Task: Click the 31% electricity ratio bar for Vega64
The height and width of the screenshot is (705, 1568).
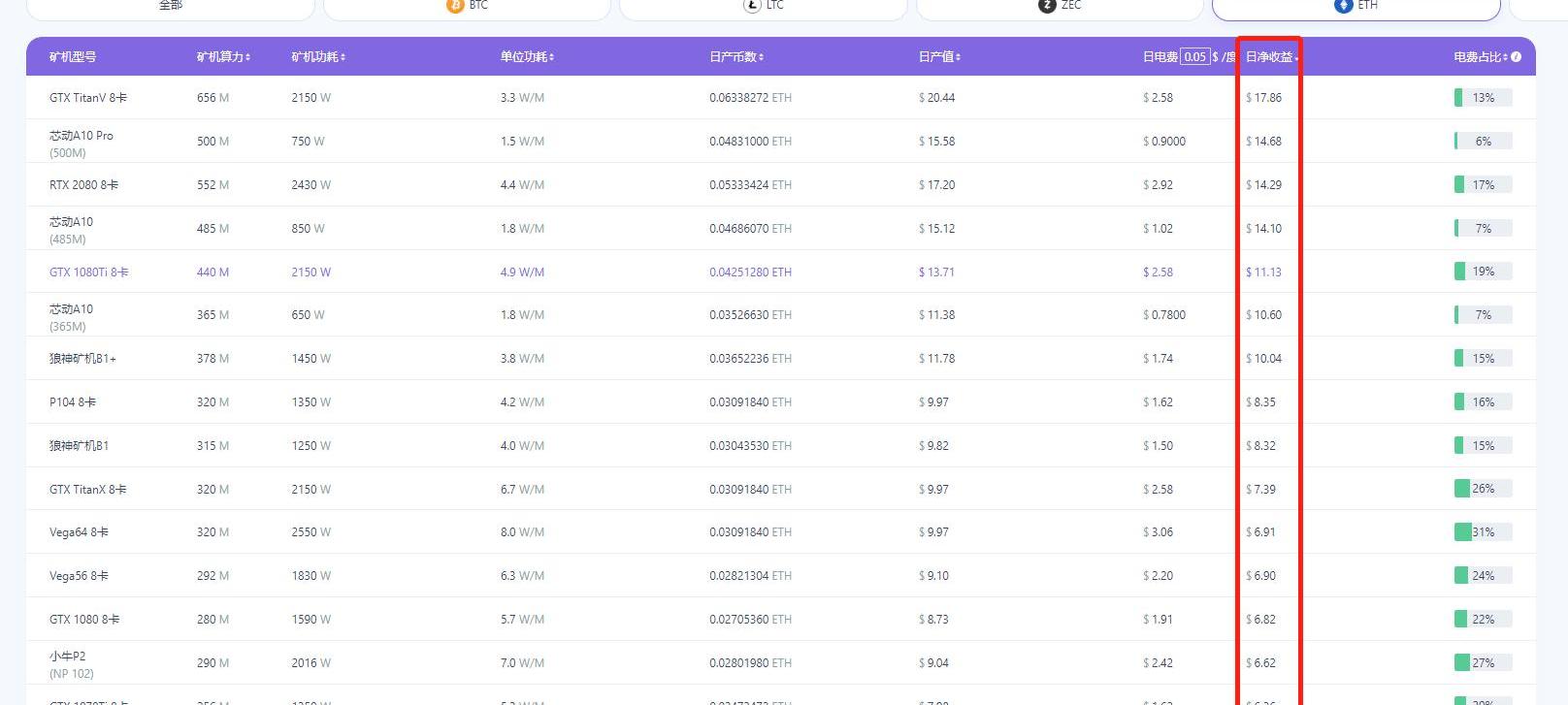Action: tap(1483, 532)
